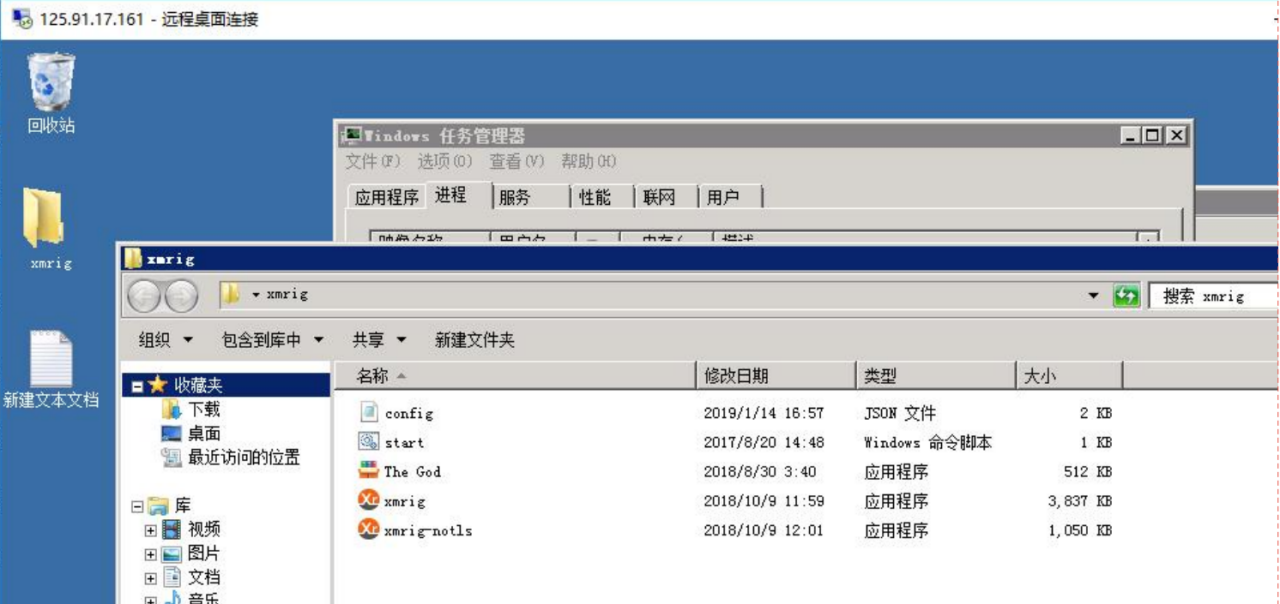Sort files by 大小 column header
The width and height of the screenshot is (1280, 604).
click(1069, 376)
